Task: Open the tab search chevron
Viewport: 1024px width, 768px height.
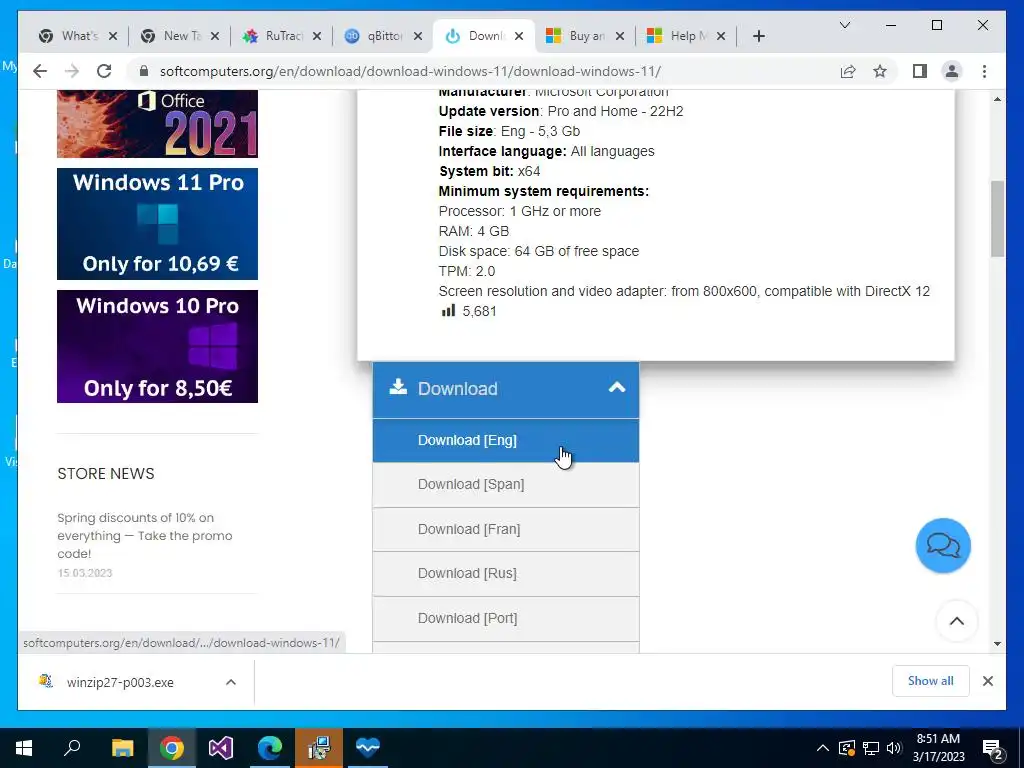Action: click(x=845, y=25)
